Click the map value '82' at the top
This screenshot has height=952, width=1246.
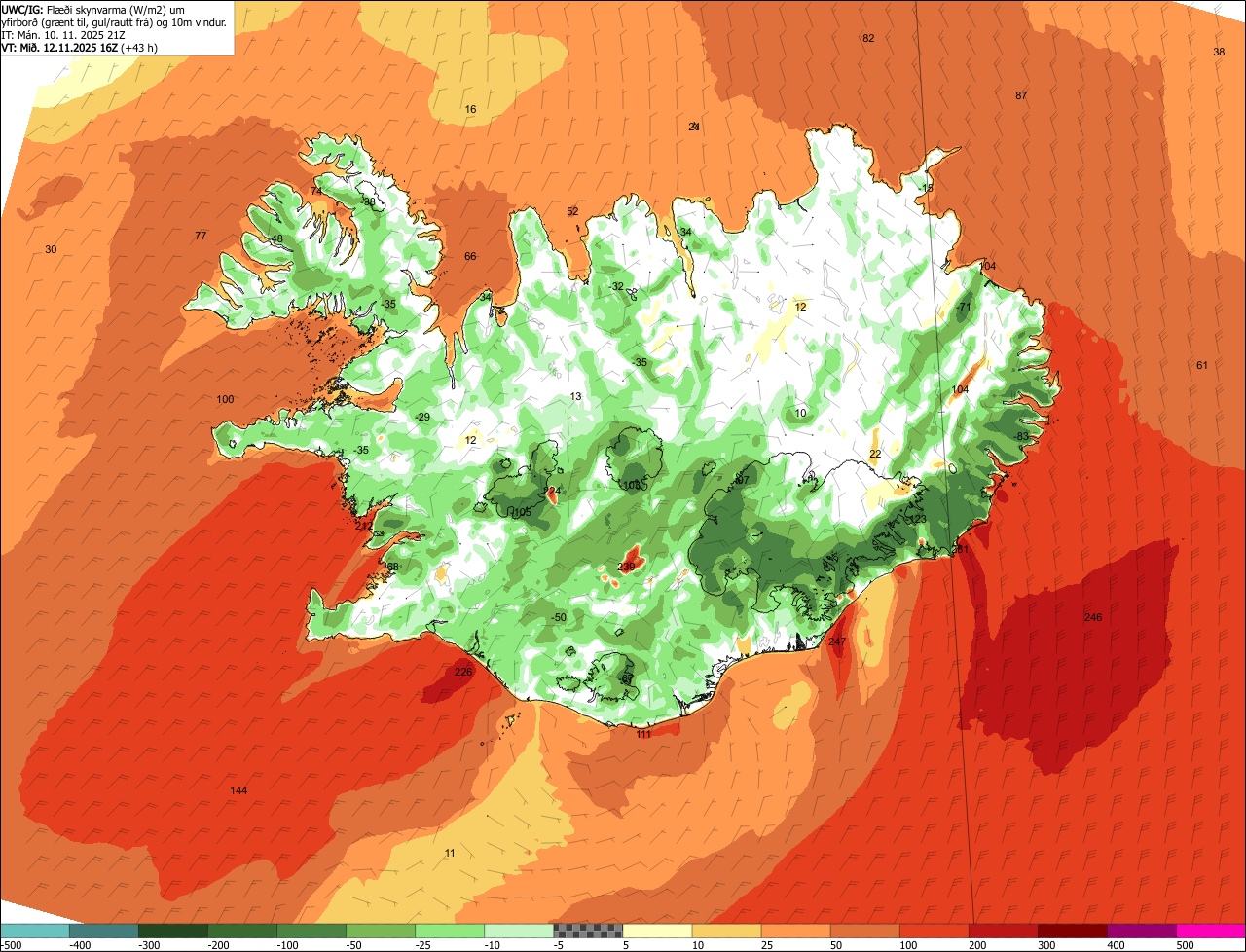868,38
